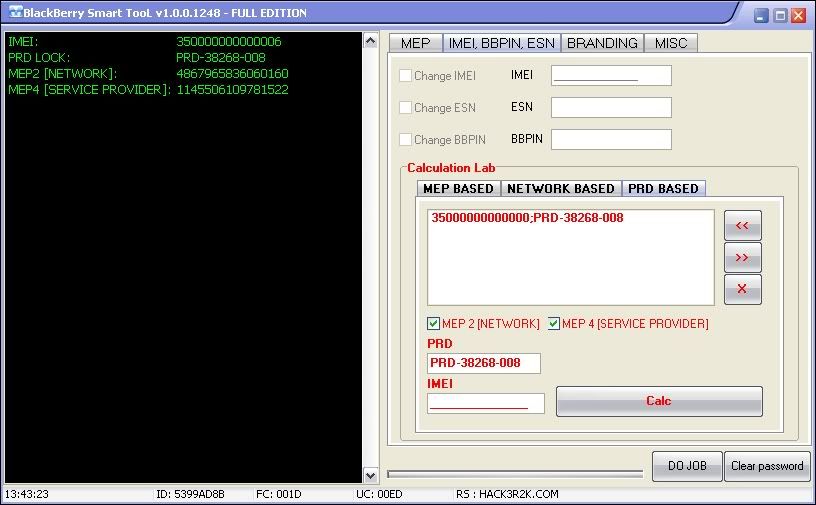Switch to the BRANDING tab
Viewport: 816px width, 505px height.
click(x=602, y=43)
